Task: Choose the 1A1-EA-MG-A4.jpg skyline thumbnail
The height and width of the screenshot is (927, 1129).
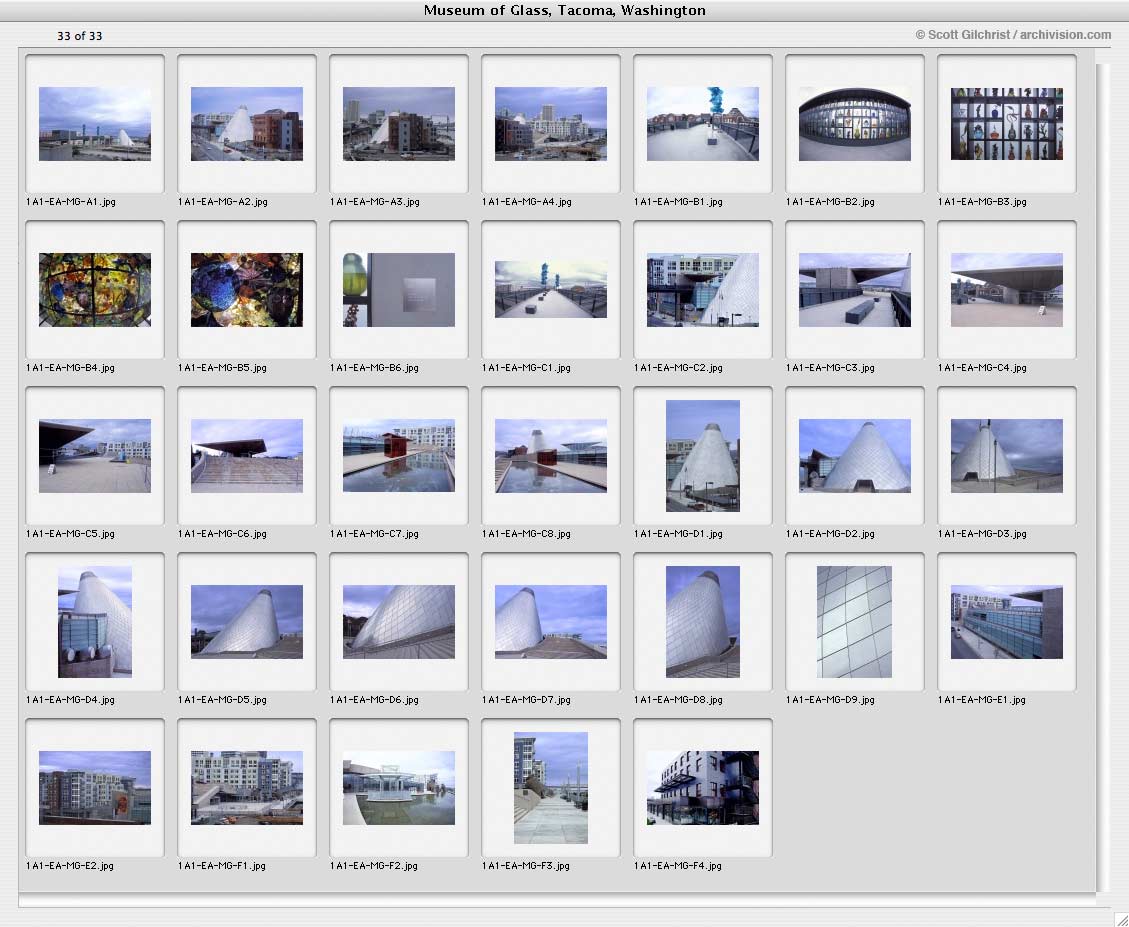Action: (551, 124)
